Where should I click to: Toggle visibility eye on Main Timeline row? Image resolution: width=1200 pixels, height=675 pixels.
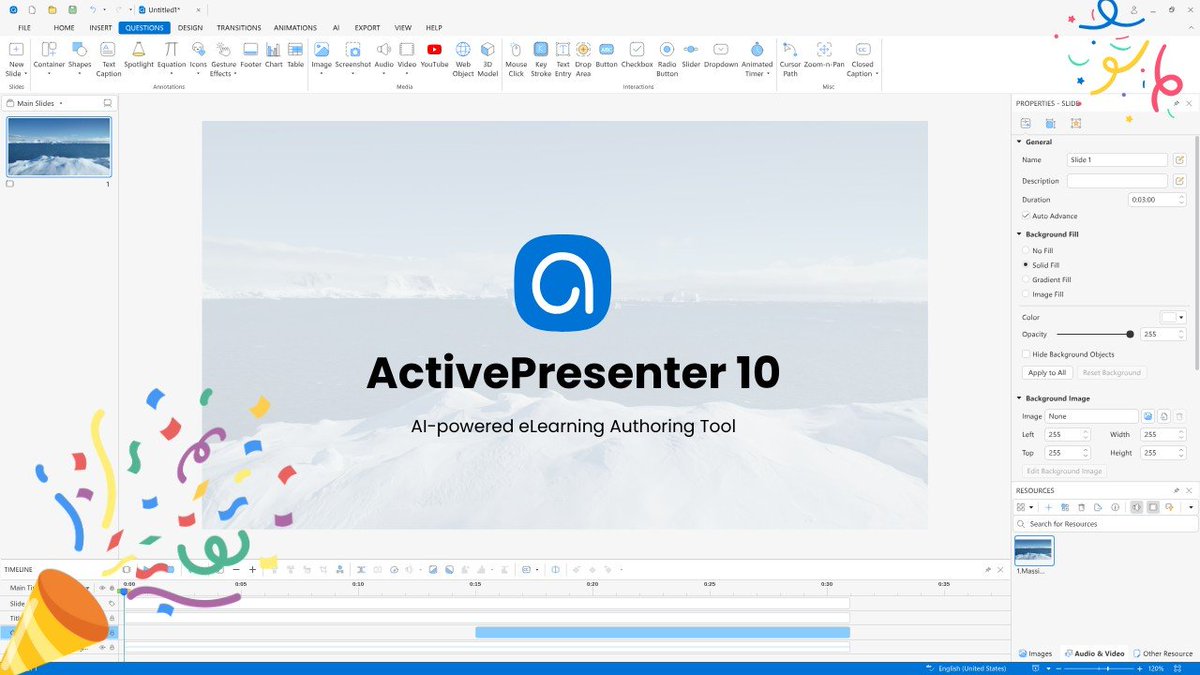tap(102, 588)
